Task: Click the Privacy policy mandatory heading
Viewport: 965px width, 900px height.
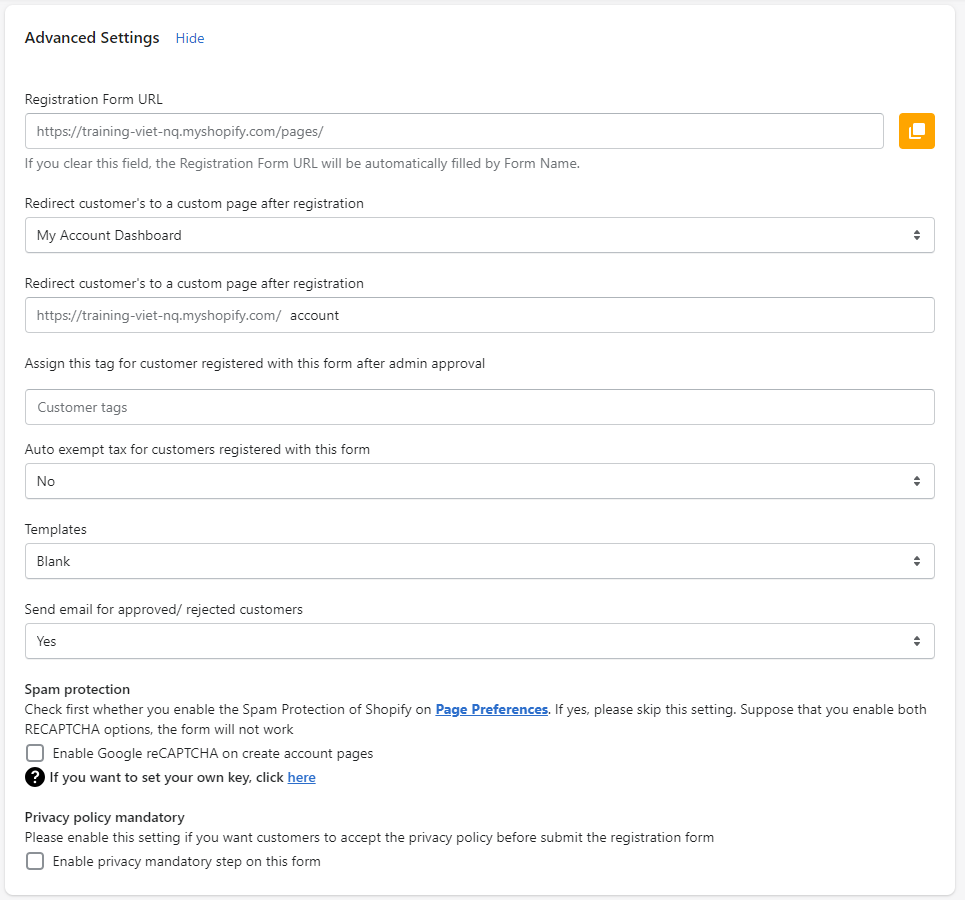Action: 104,817
